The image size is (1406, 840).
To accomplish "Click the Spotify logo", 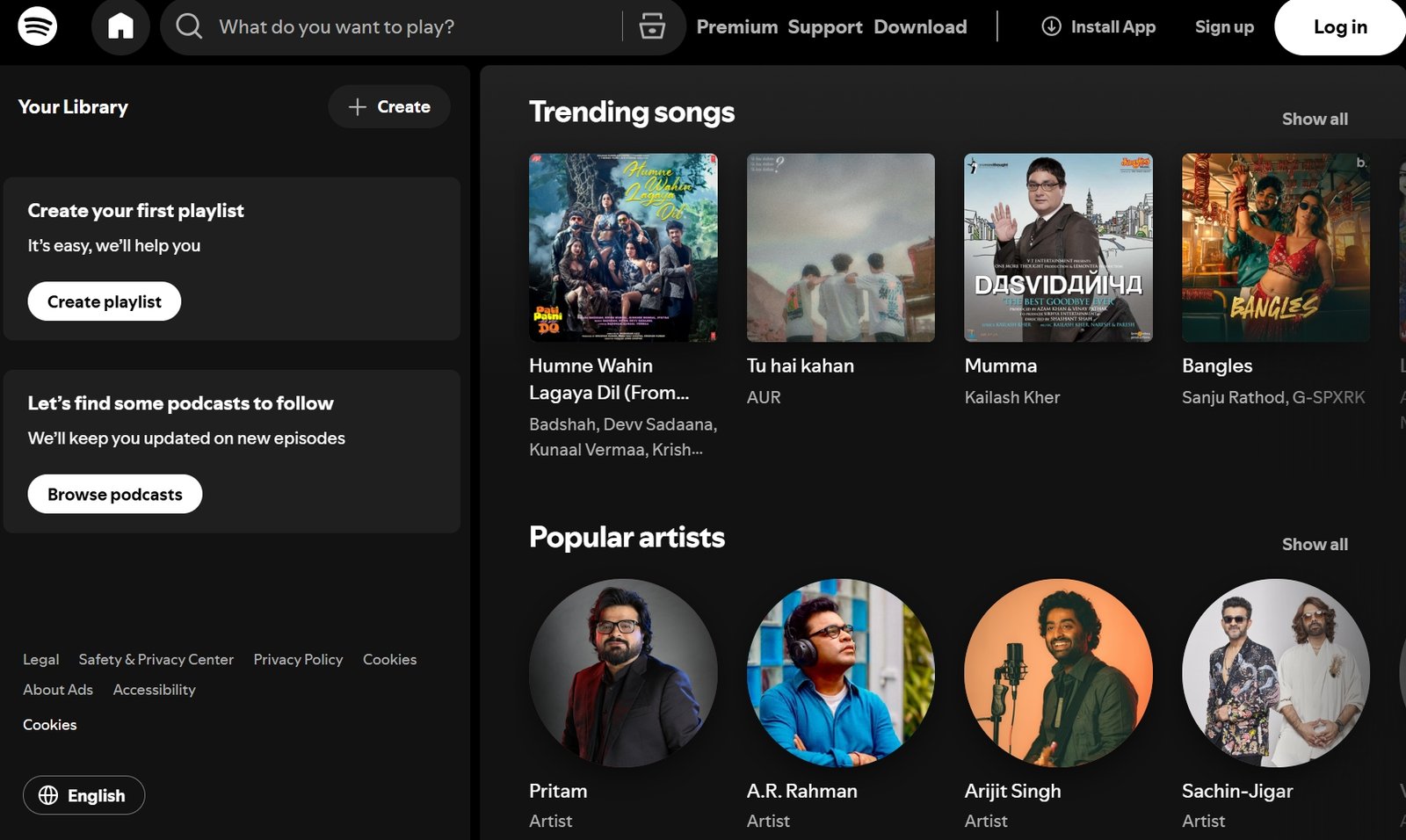I will (x=38, y=26).
